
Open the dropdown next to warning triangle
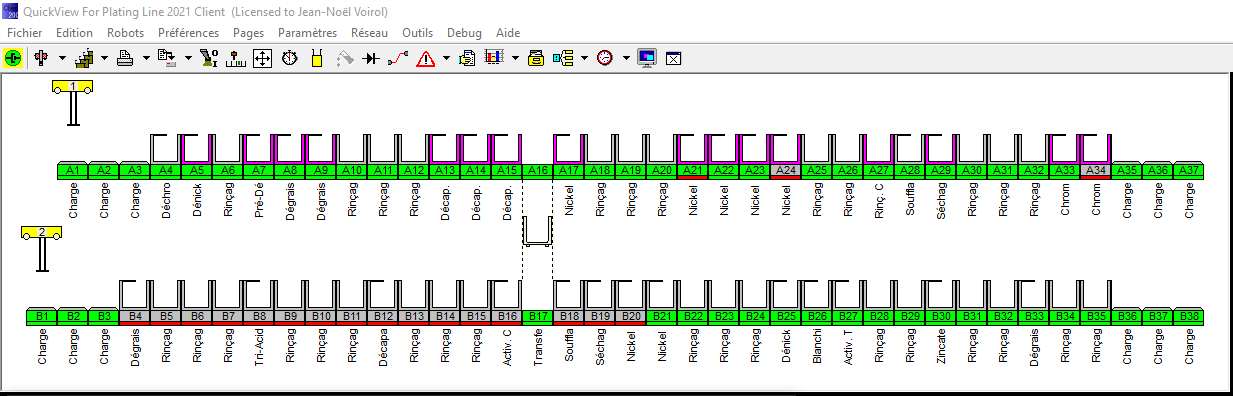point(446,58)
